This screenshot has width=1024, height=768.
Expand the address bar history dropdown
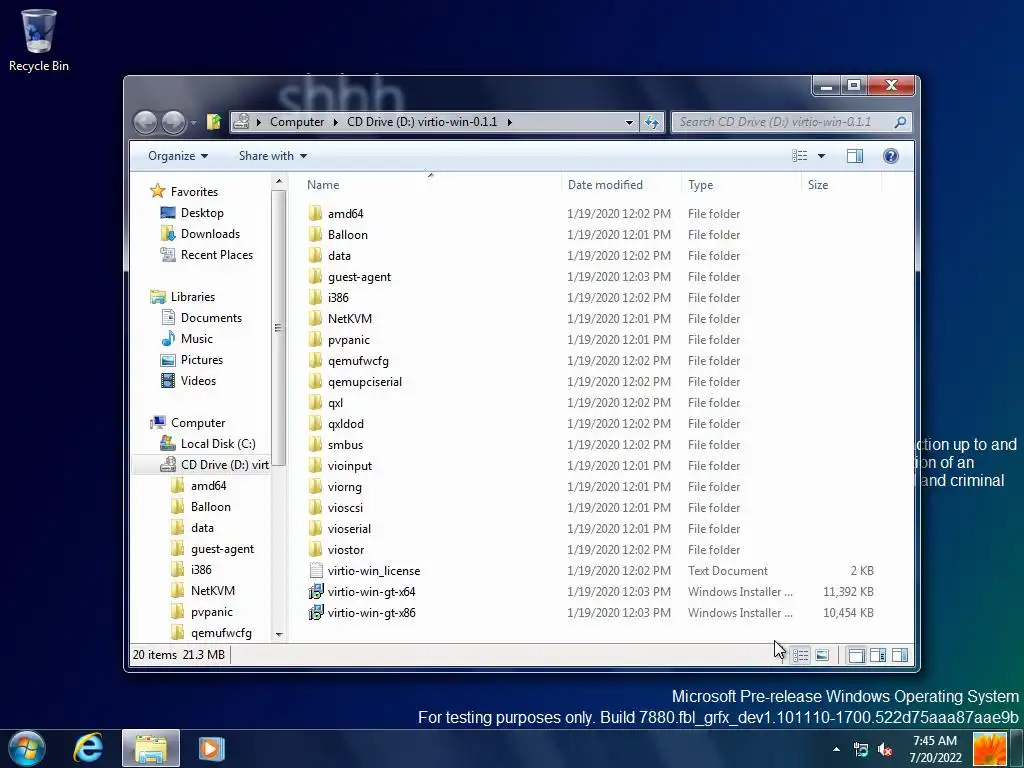(x=629, y=122)
